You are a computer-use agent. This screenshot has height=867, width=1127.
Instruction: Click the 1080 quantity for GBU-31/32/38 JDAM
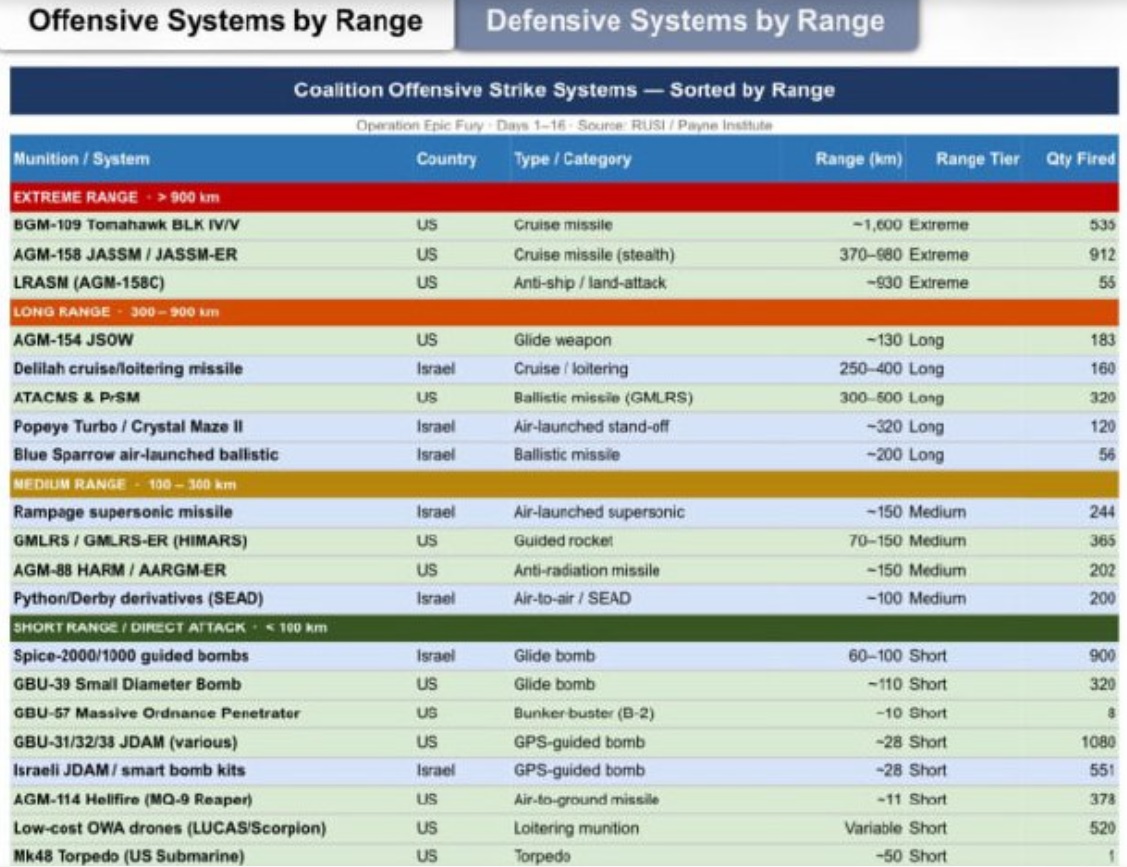click(1098, 742)
